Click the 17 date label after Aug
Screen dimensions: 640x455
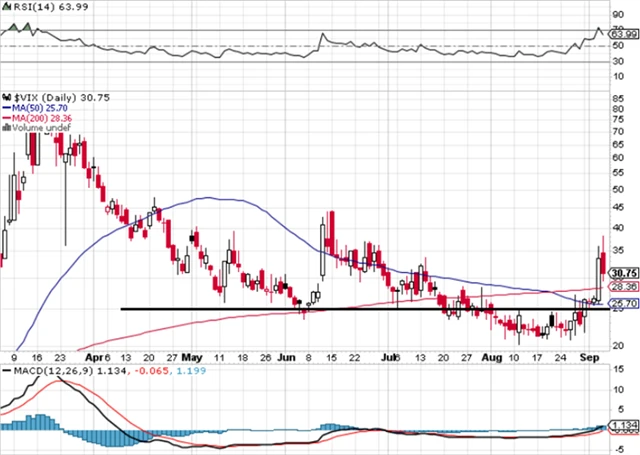(537, 358)
